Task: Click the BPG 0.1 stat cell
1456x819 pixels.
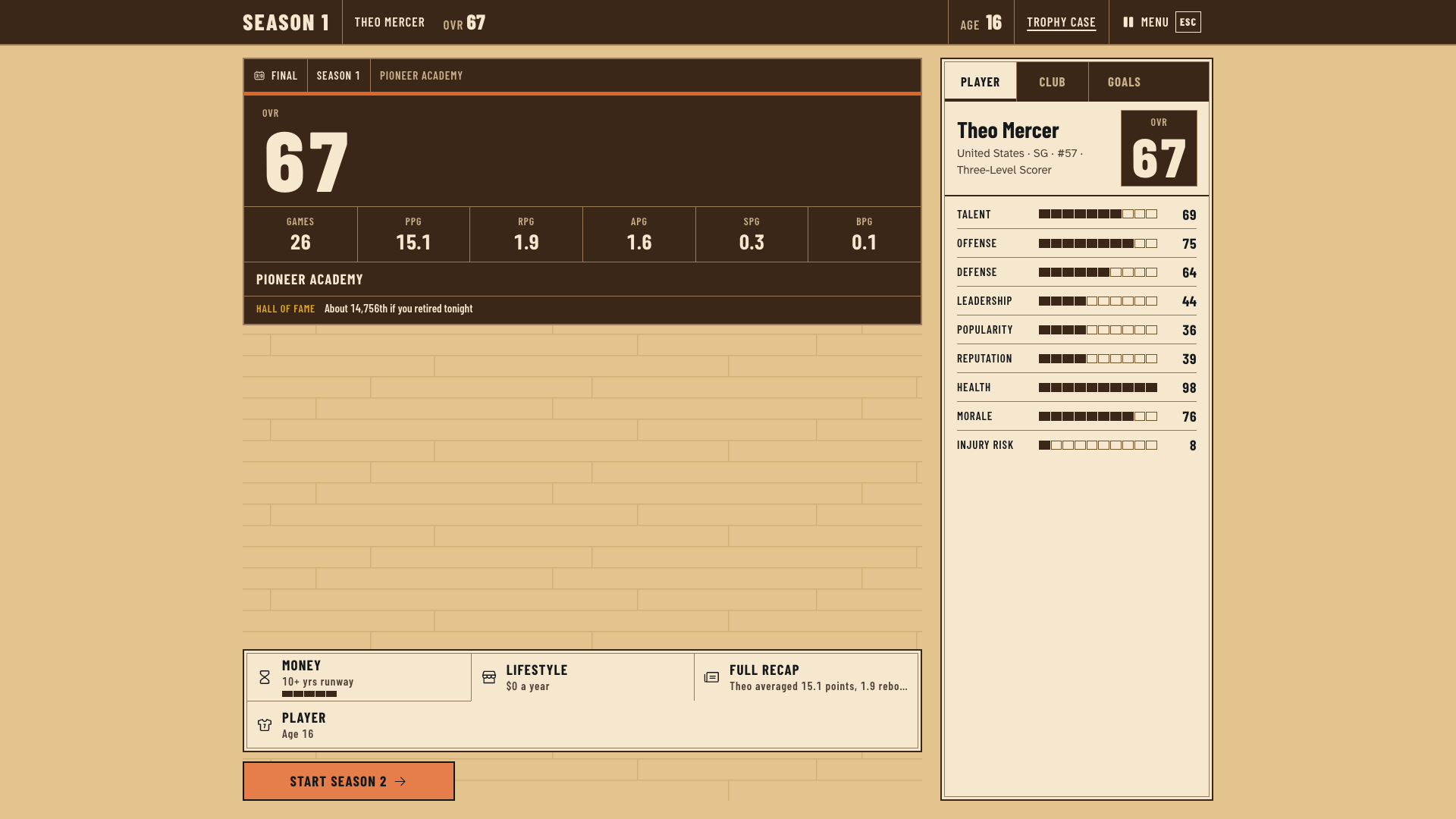Action: coord(864,234)
